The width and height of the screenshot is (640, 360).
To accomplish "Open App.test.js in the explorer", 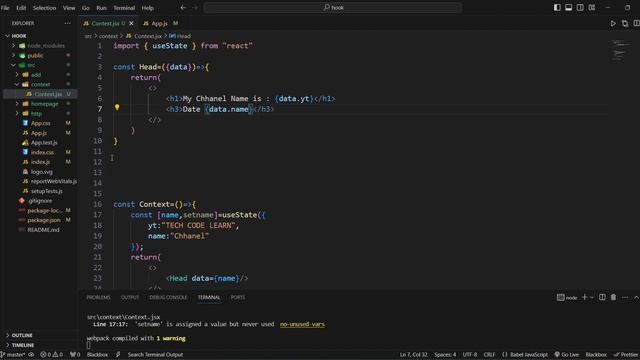I will (44, 143).
